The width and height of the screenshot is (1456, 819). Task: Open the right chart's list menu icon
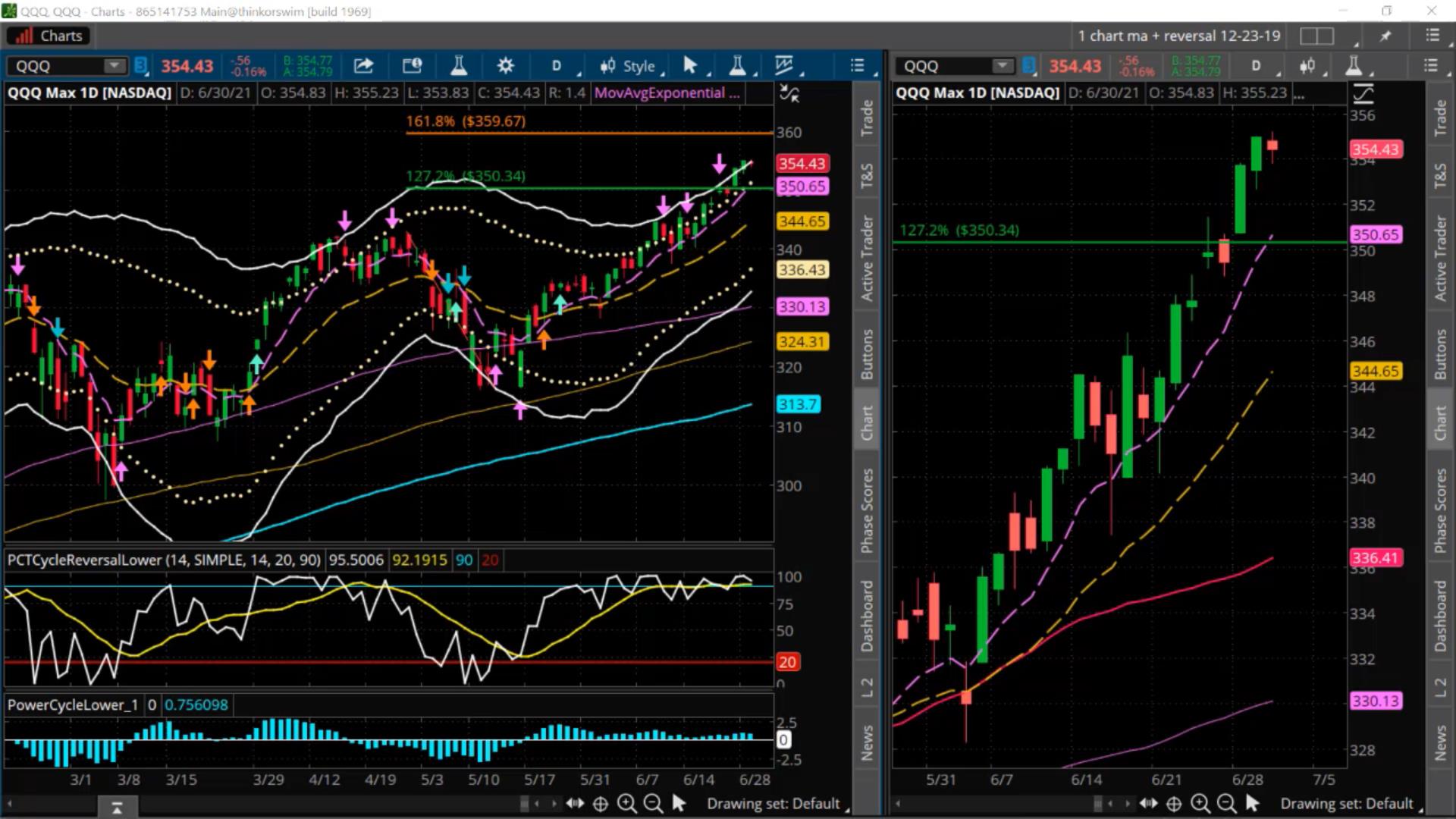1430,66
